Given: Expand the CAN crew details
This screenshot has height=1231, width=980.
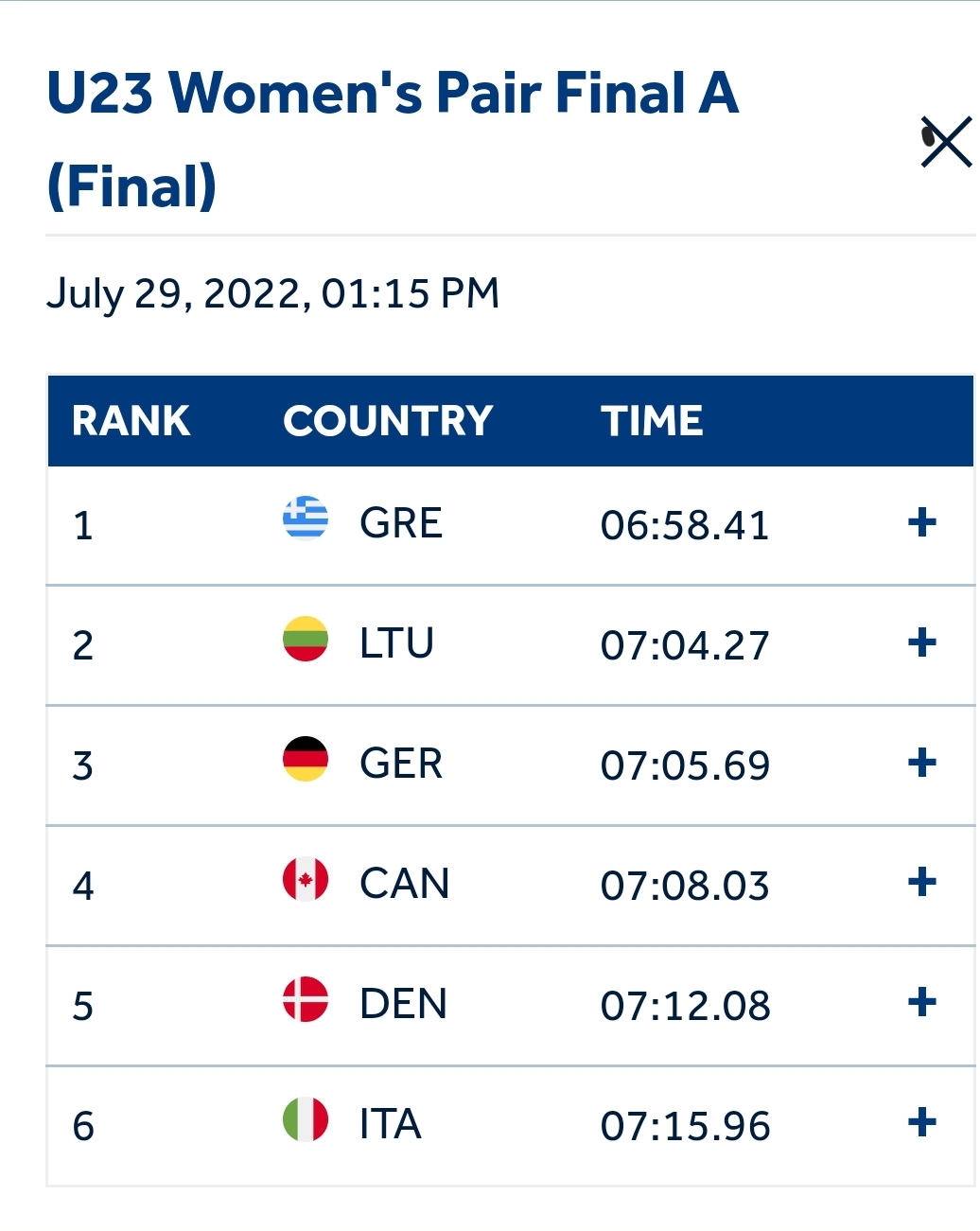Looking at the screenshot, I should (921, 883).
